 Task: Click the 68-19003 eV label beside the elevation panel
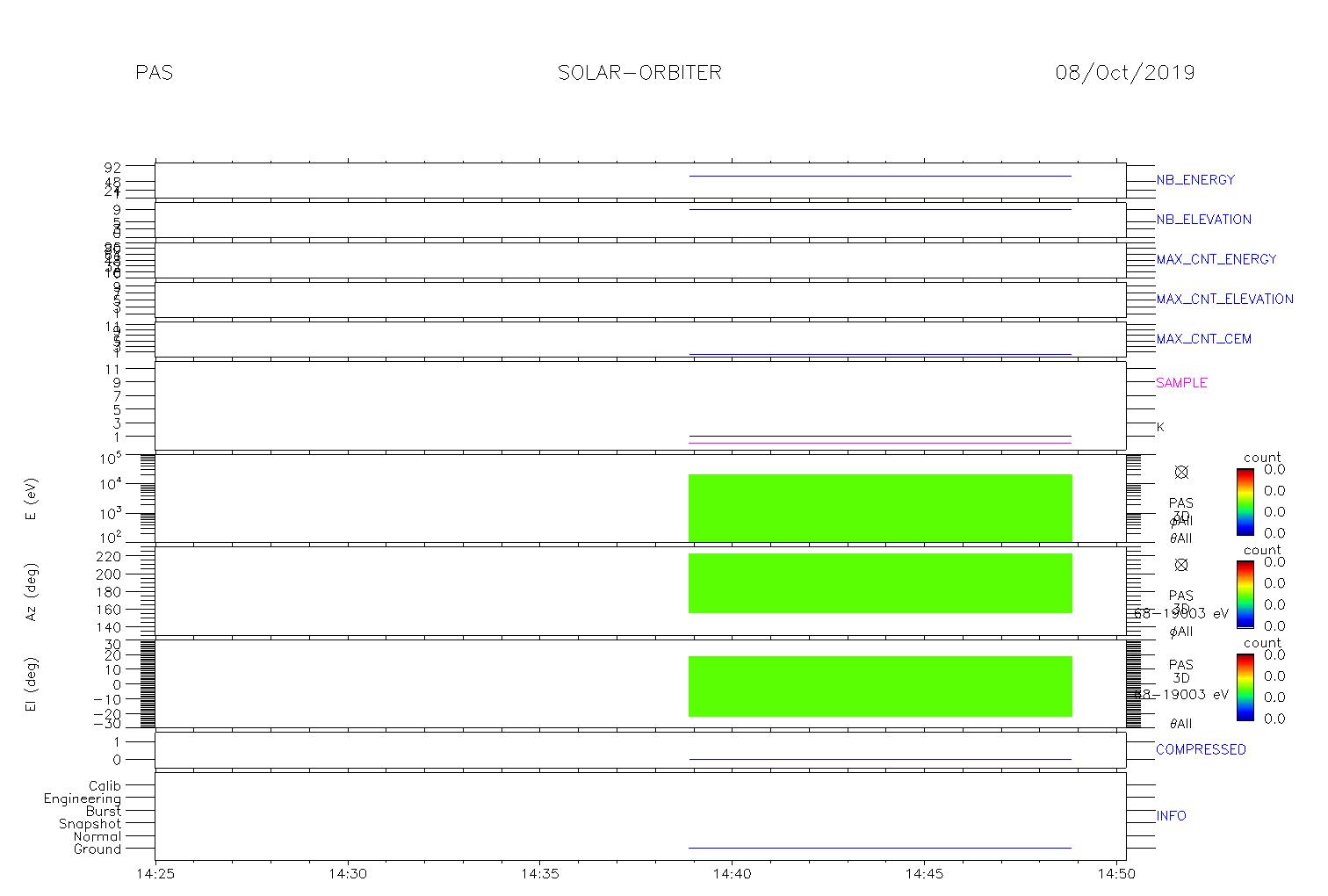[1181, 695]
